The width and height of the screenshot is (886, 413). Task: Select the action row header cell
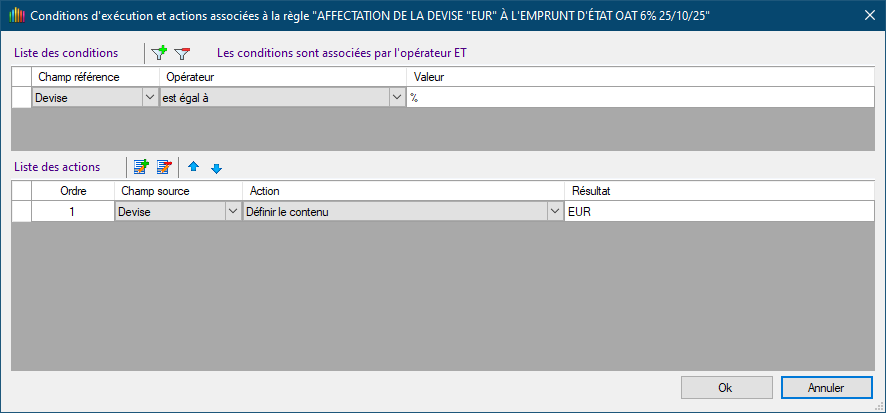tap(21, 211)
